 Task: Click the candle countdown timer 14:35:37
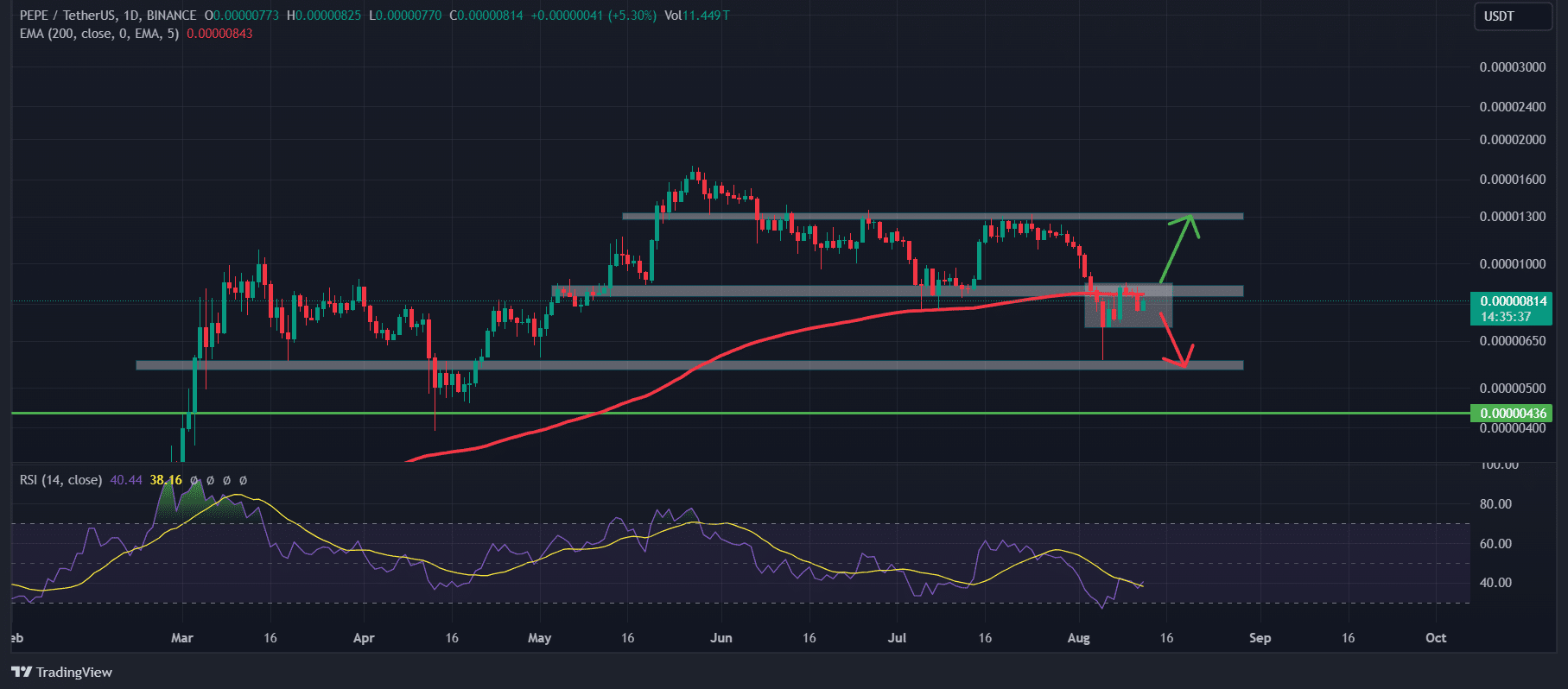pos(1506,317)
